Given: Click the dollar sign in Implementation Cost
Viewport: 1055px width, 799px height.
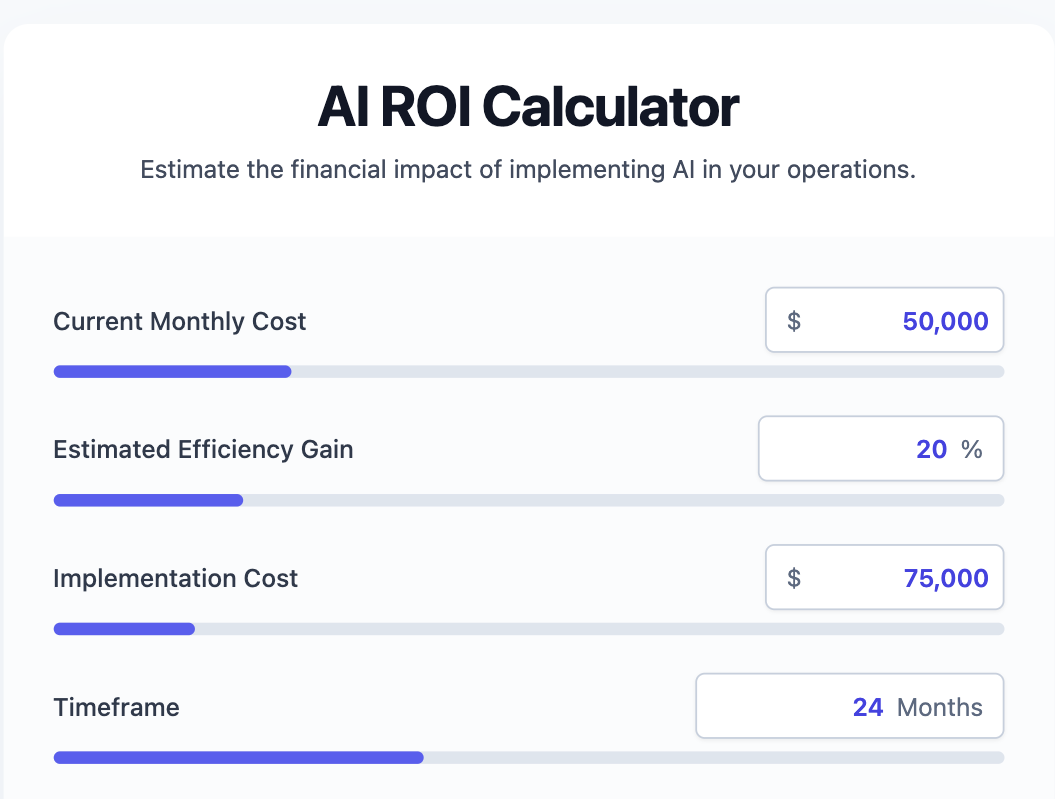Looking at the screenshot, I should [794, 578].
